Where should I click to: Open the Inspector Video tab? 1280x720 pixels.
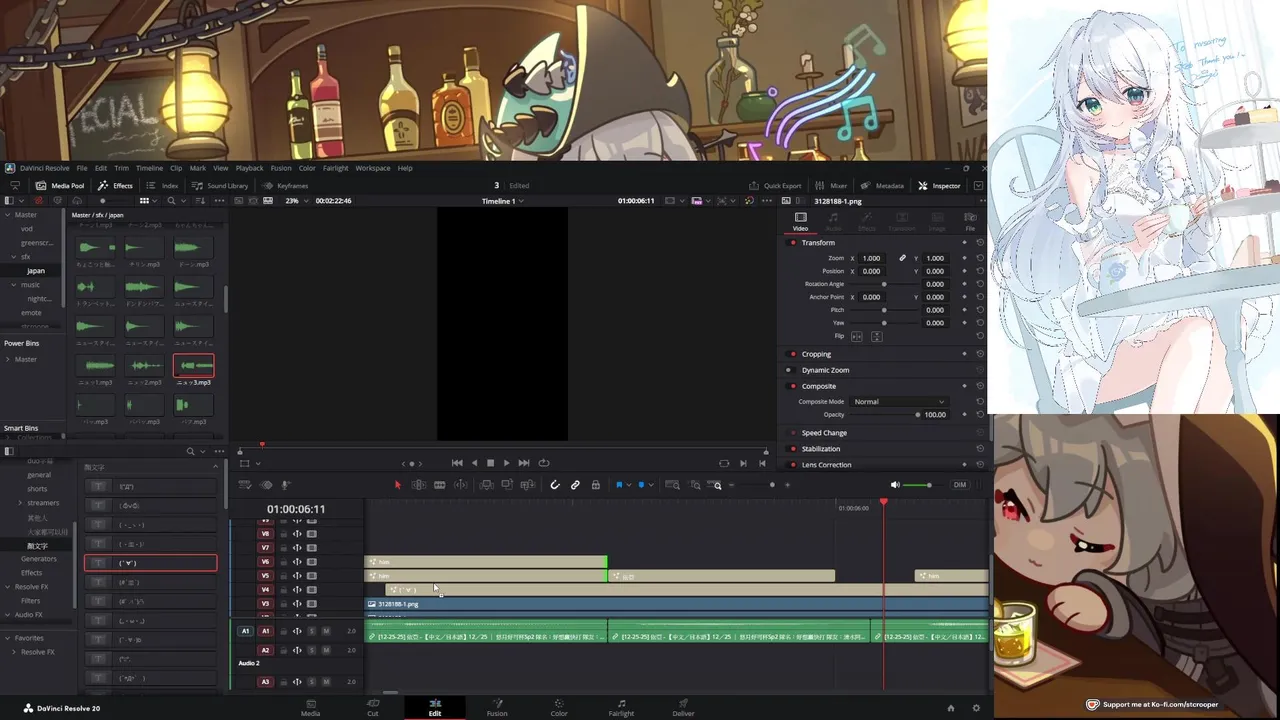tap(800, 221)
